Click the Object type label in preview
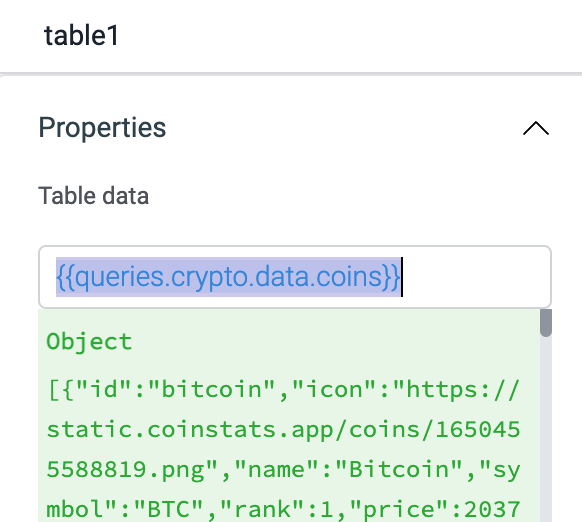Viewport: 582px width, 522px height. [x=89, y=341]
